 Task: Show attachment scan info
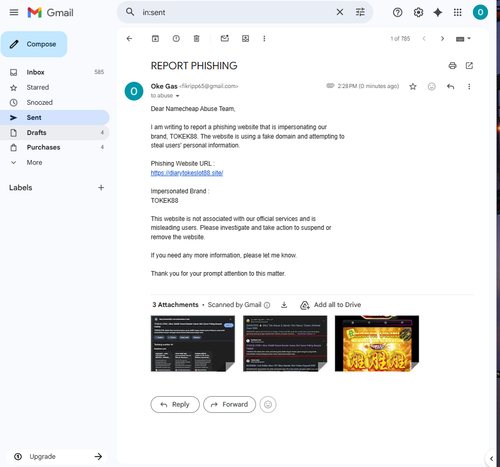point(267,305)
